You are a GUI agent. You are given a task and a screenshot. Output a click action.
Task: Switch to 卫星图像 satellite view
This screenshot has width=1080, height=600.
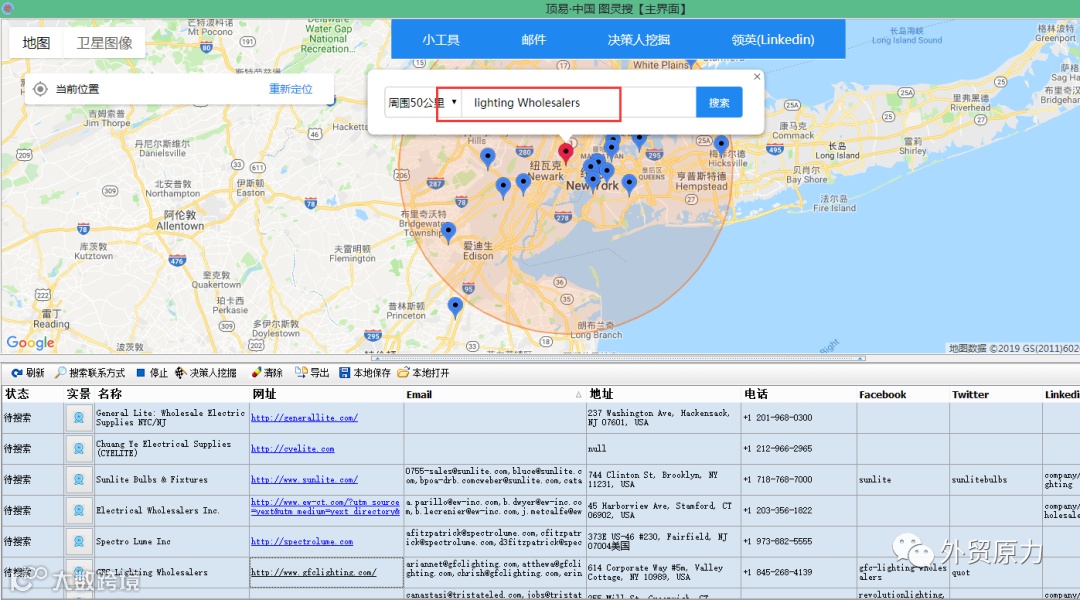pos(105,43)
